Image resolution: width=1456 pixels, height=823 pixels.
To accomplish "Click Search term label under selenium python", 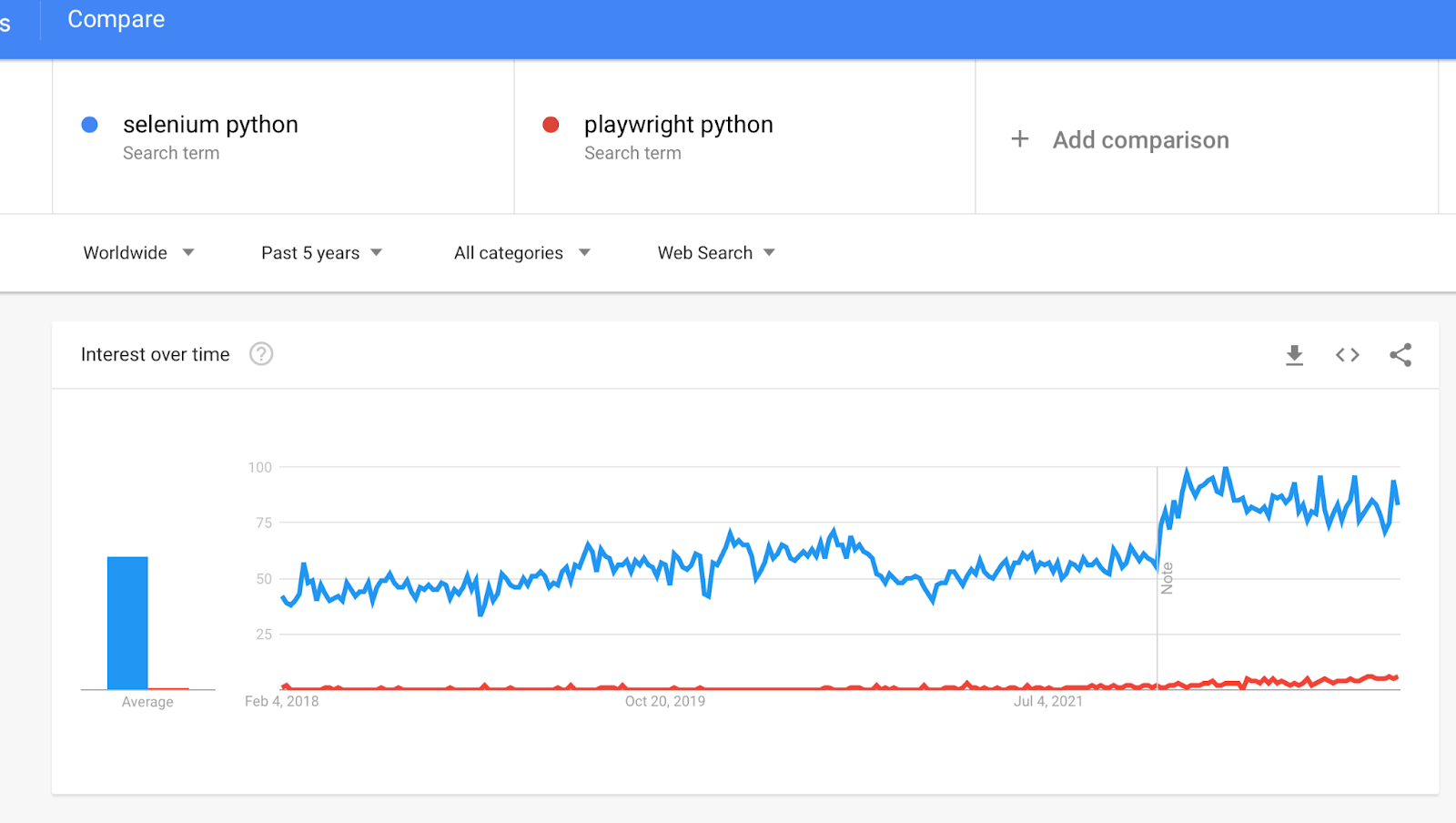I will point(171,153).
